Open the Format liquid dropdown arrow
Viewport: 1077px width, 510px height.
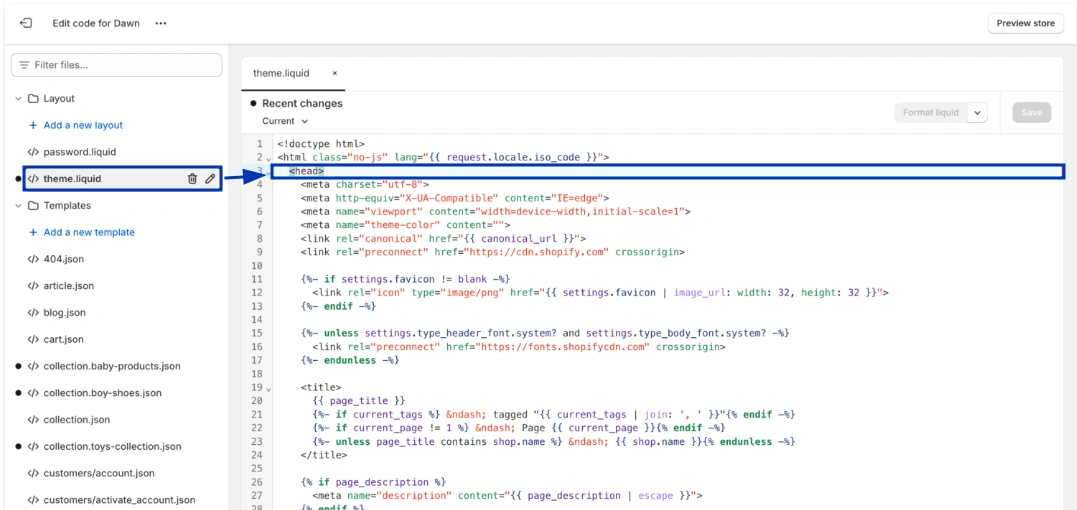[x=977, y=113]
